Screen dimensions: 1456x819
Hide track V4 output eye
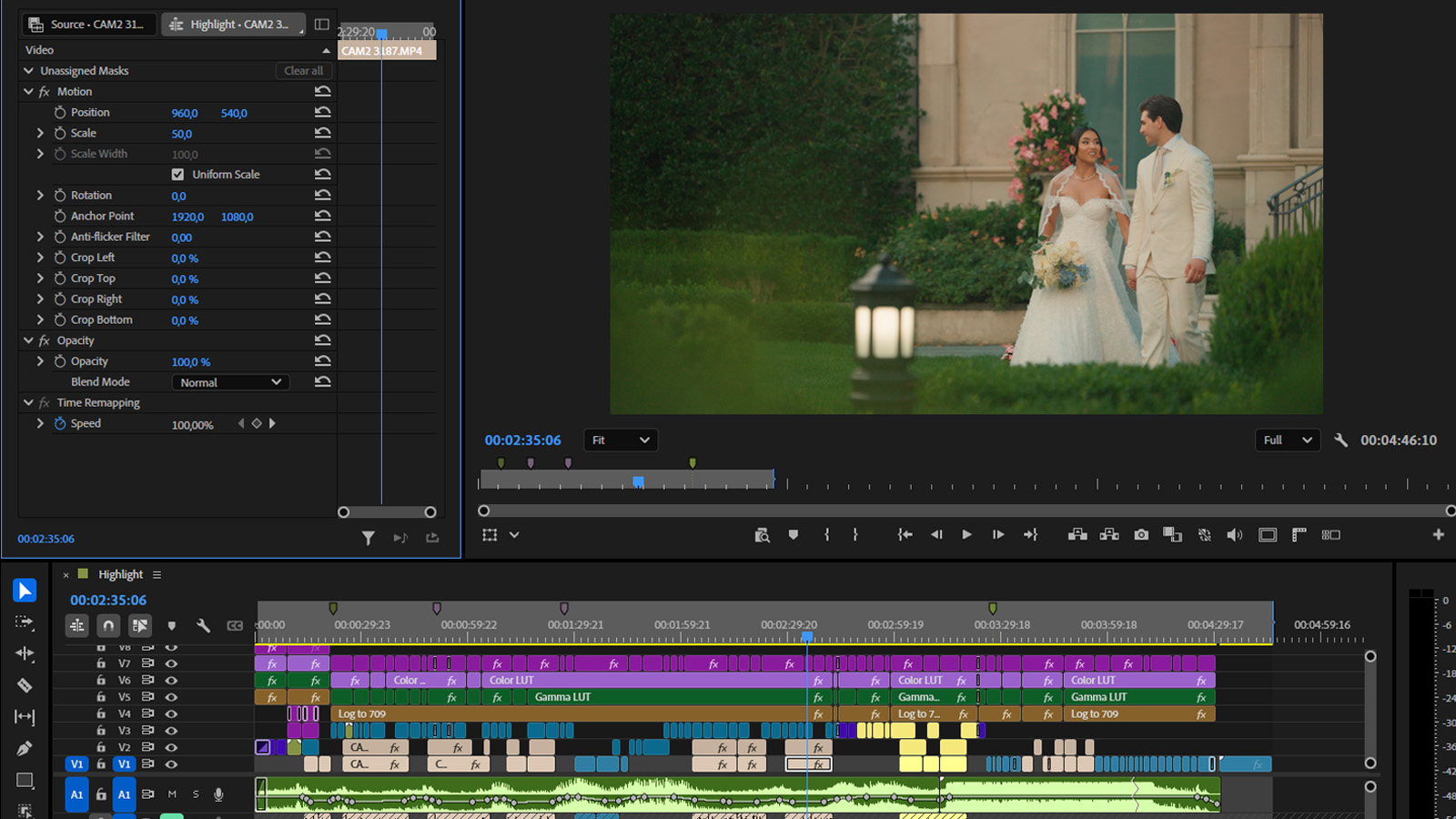tap(170, 713)
